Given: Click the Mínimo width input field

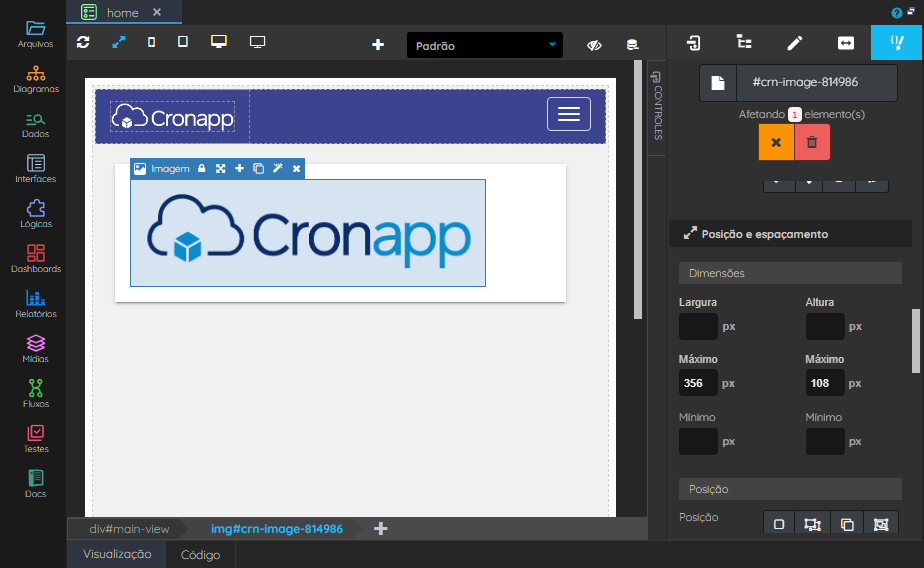Looking at the screenshot, I should 698,441.
